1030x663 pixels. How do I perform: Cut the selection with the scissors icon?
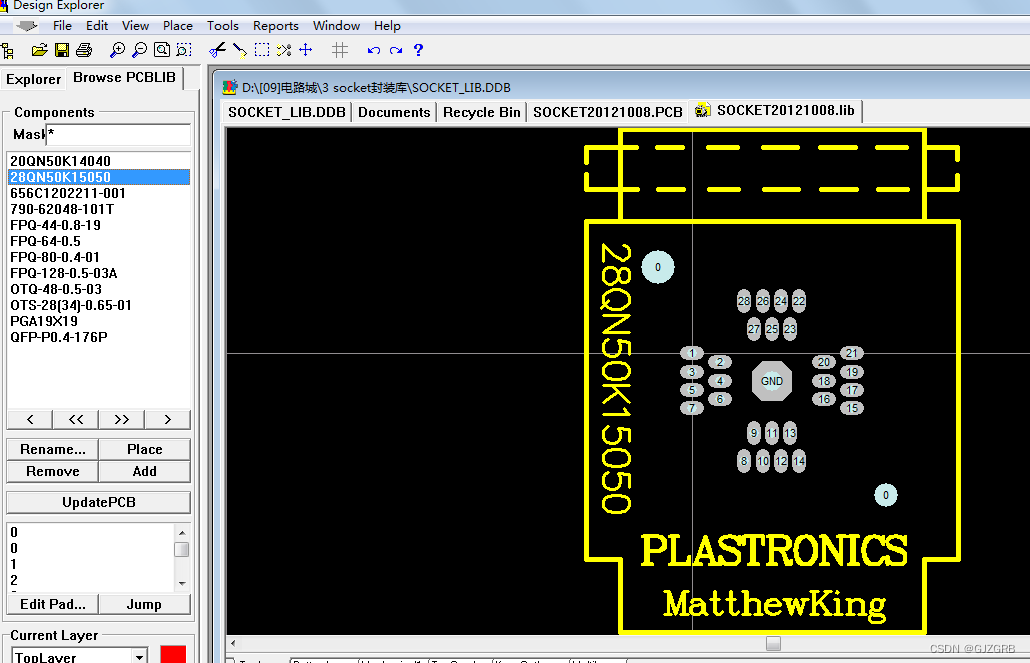tap(217, 50)
